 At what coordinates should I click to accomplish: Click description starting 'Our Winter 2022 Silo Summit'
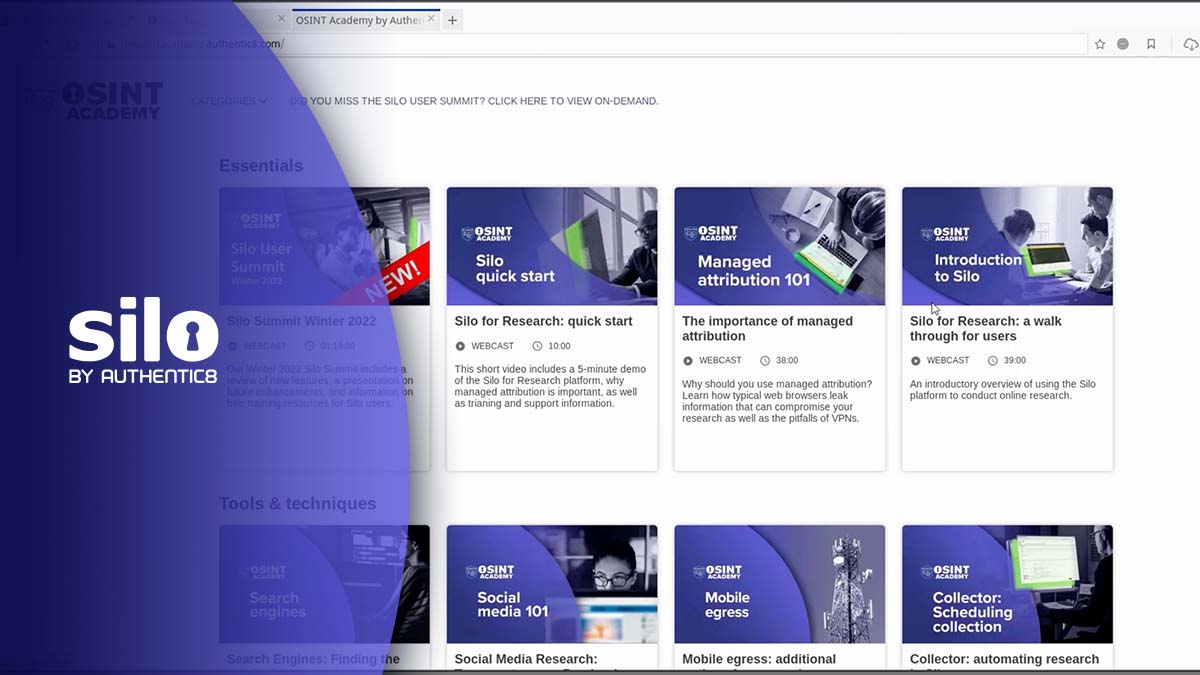click(320, 386)
